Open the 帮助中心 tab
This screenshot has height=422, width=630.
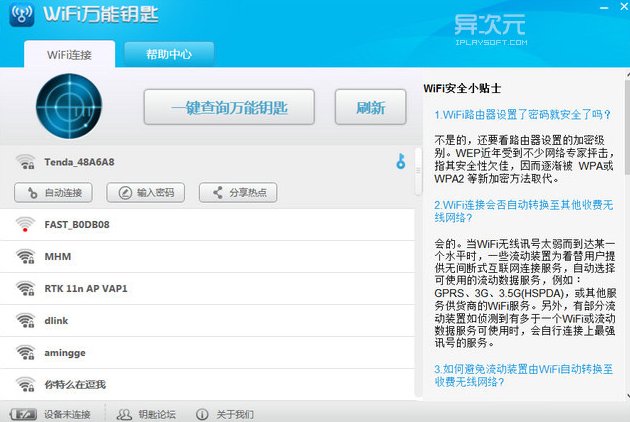[168, 53]
